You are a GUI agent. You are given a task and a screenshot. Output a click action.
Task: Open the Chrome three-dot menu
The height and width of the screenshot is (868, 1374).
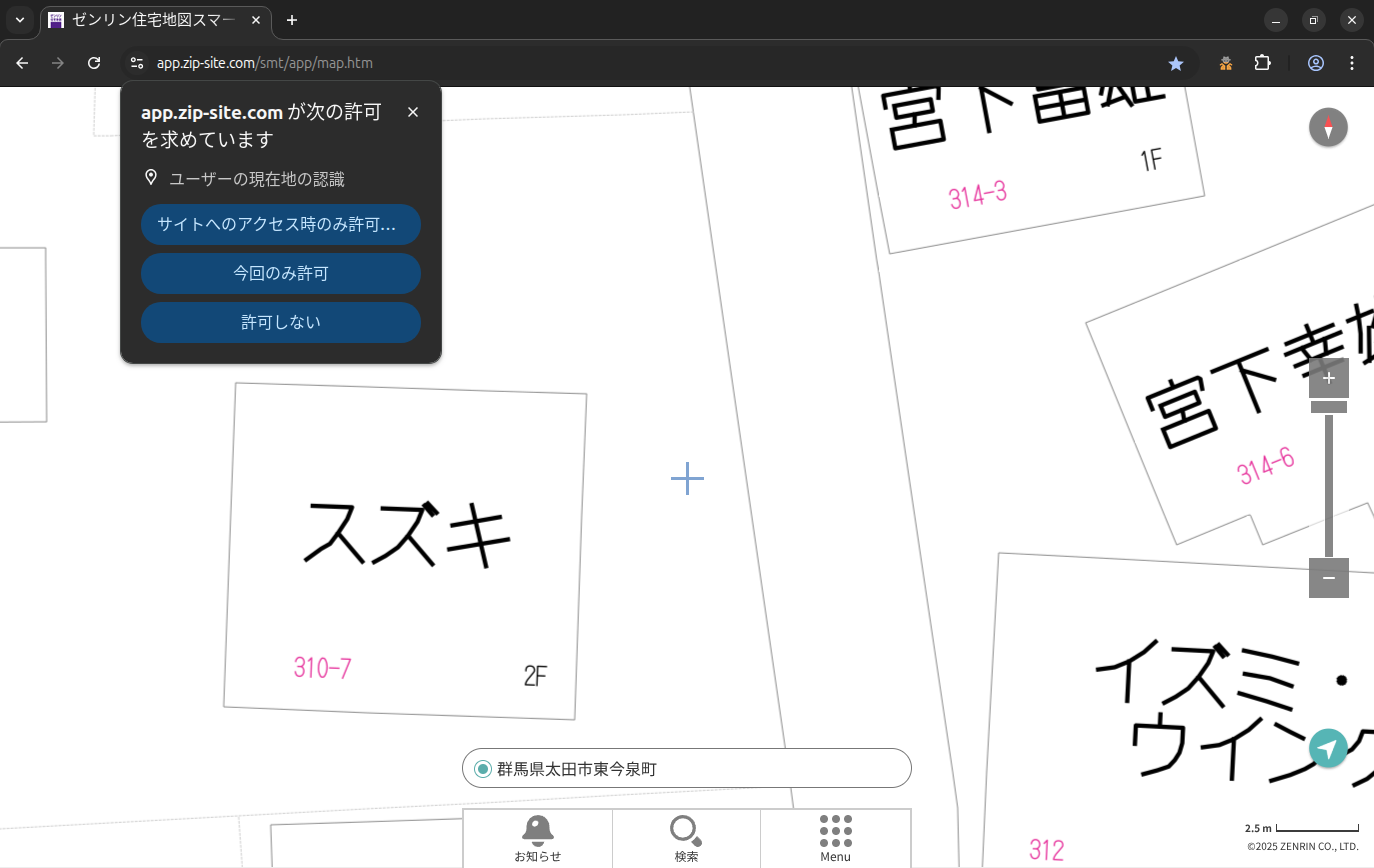1352,63
